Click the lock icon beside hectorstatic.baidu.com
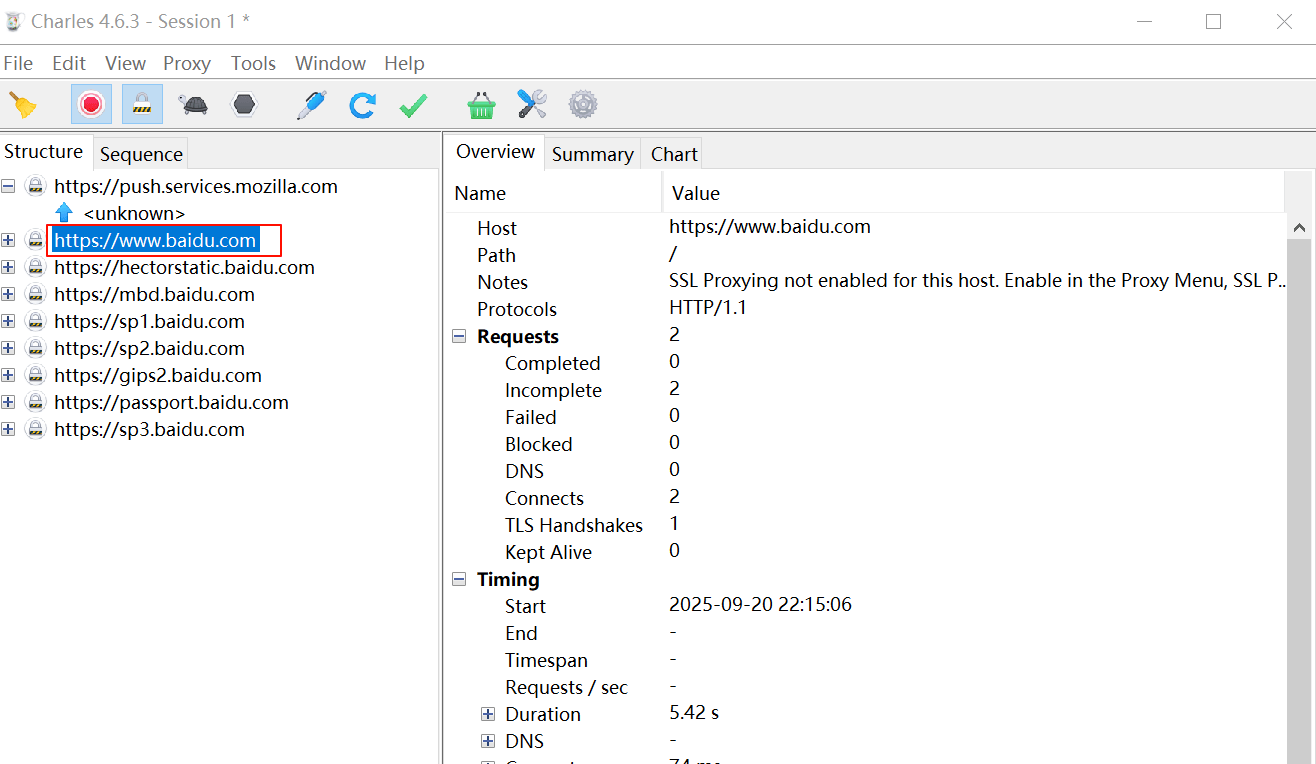The width and height of the screenshot is (1316, 764). (x=36, y=267)
